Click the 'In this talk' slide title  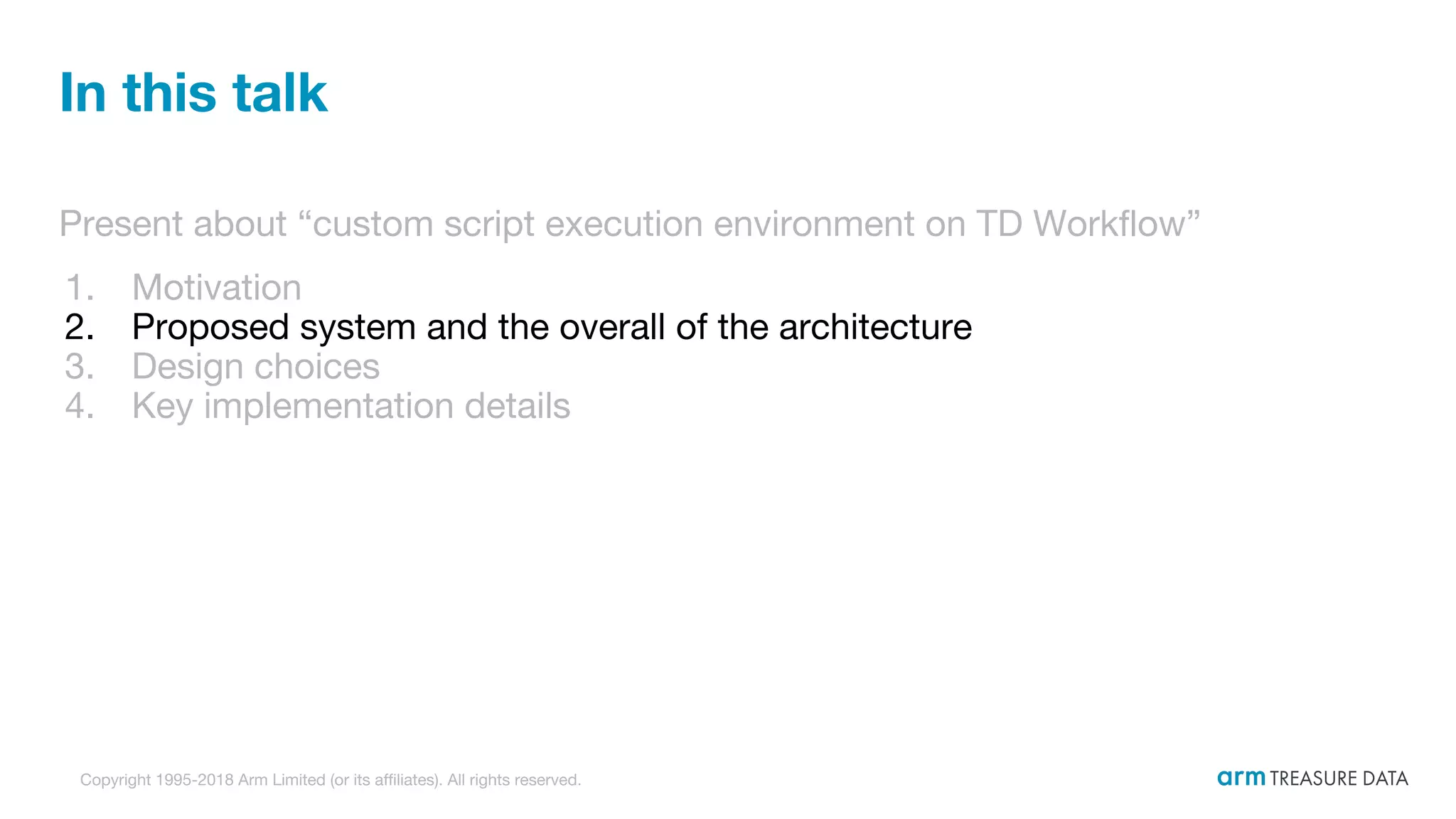pyautogui.click(x=193, y=92)
